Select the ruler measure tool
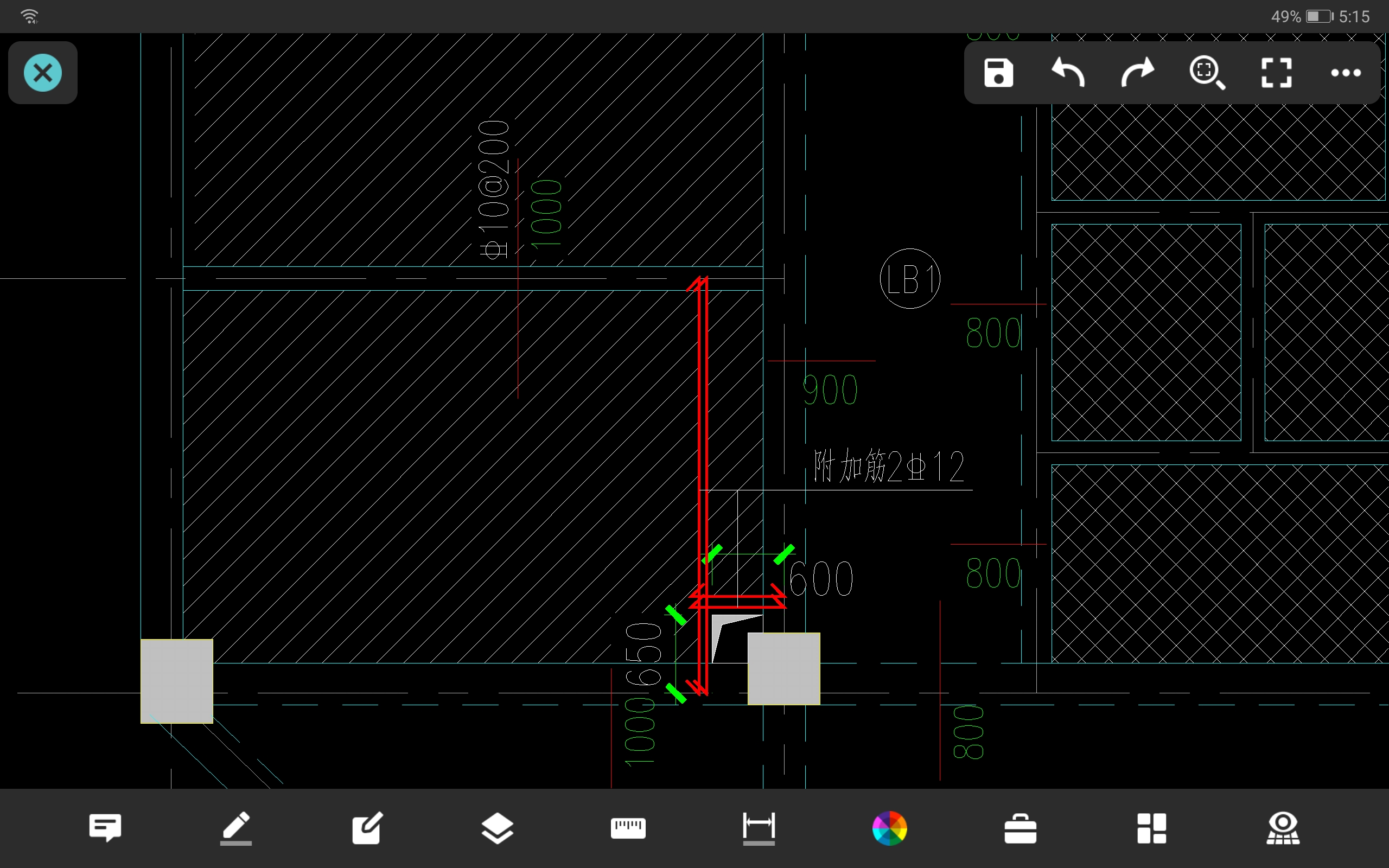The width and height of the screenshot is (1389, 868). (628, 828)
